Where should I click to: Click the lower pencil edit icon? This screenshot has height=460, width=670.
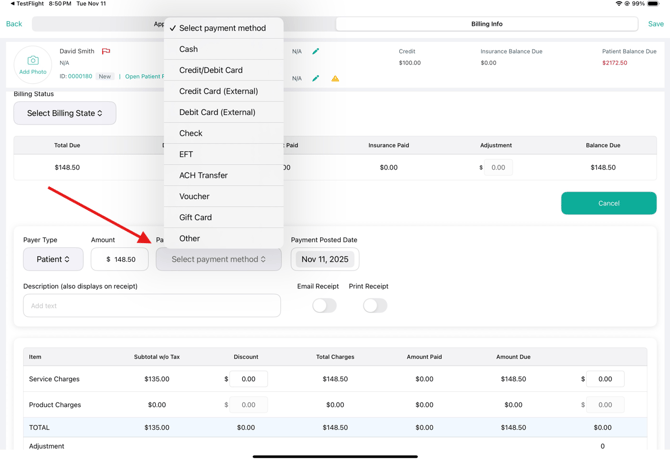pyautogui.click(x=316, y=78)
